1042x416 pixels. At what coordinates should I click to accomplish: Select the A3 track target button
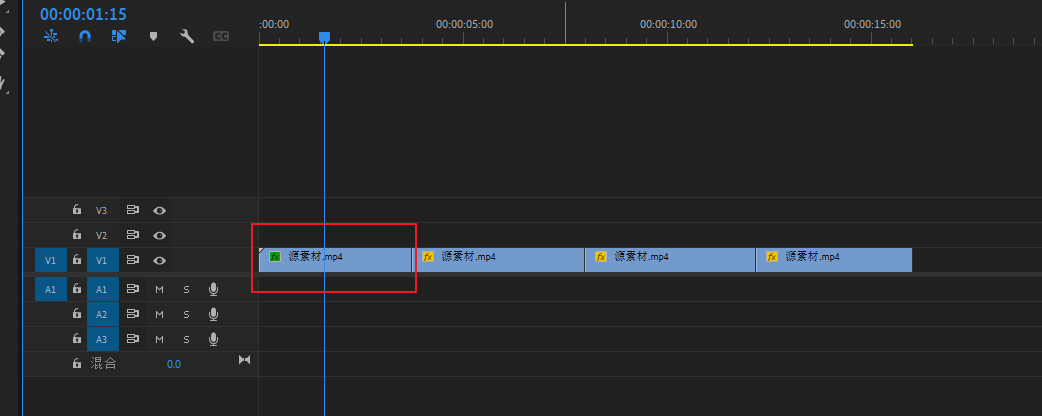coord(101,339)
